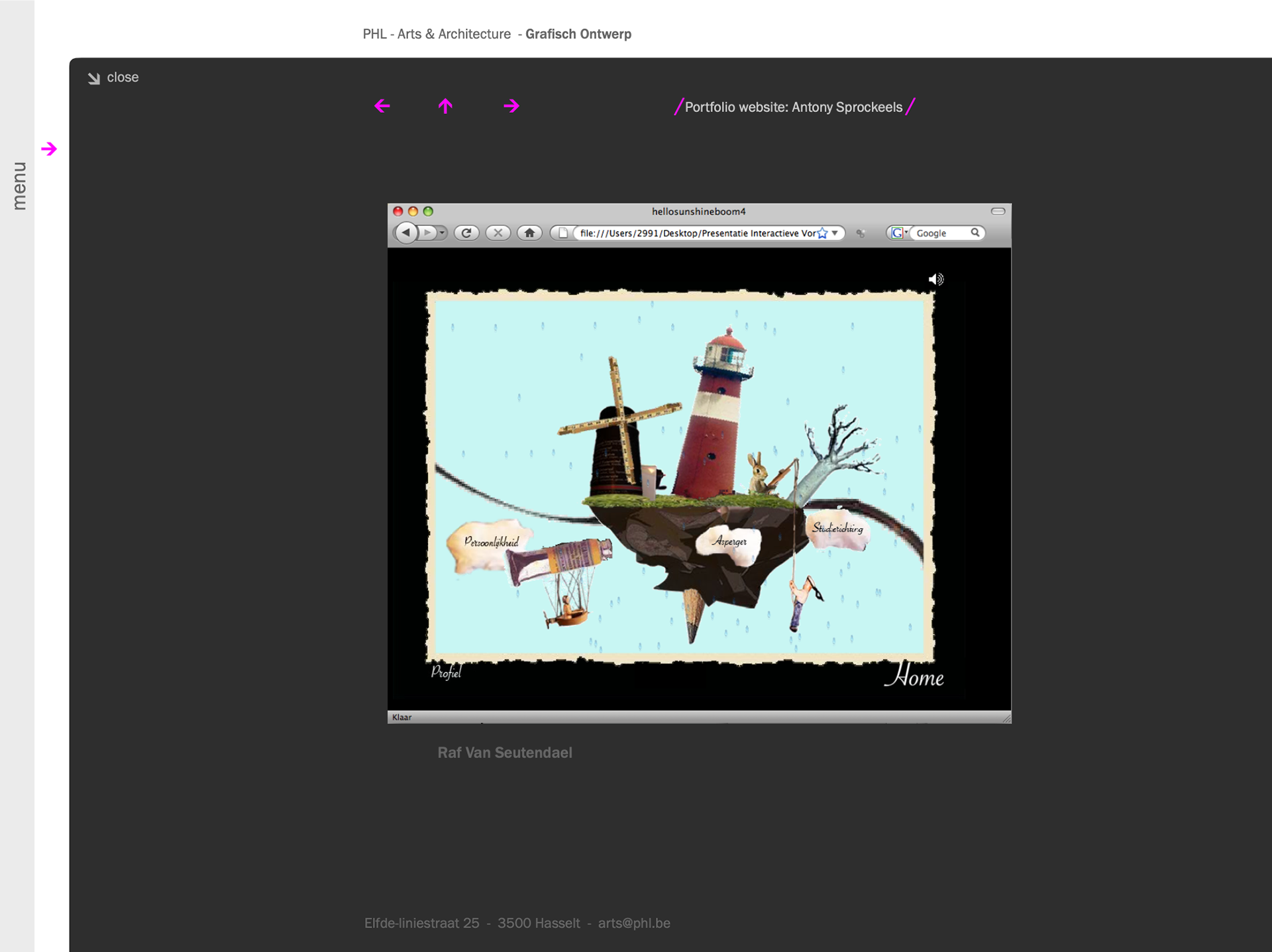1272x952 pixels.
Task: Click the Home script text in the artwork
Action: 915,676
